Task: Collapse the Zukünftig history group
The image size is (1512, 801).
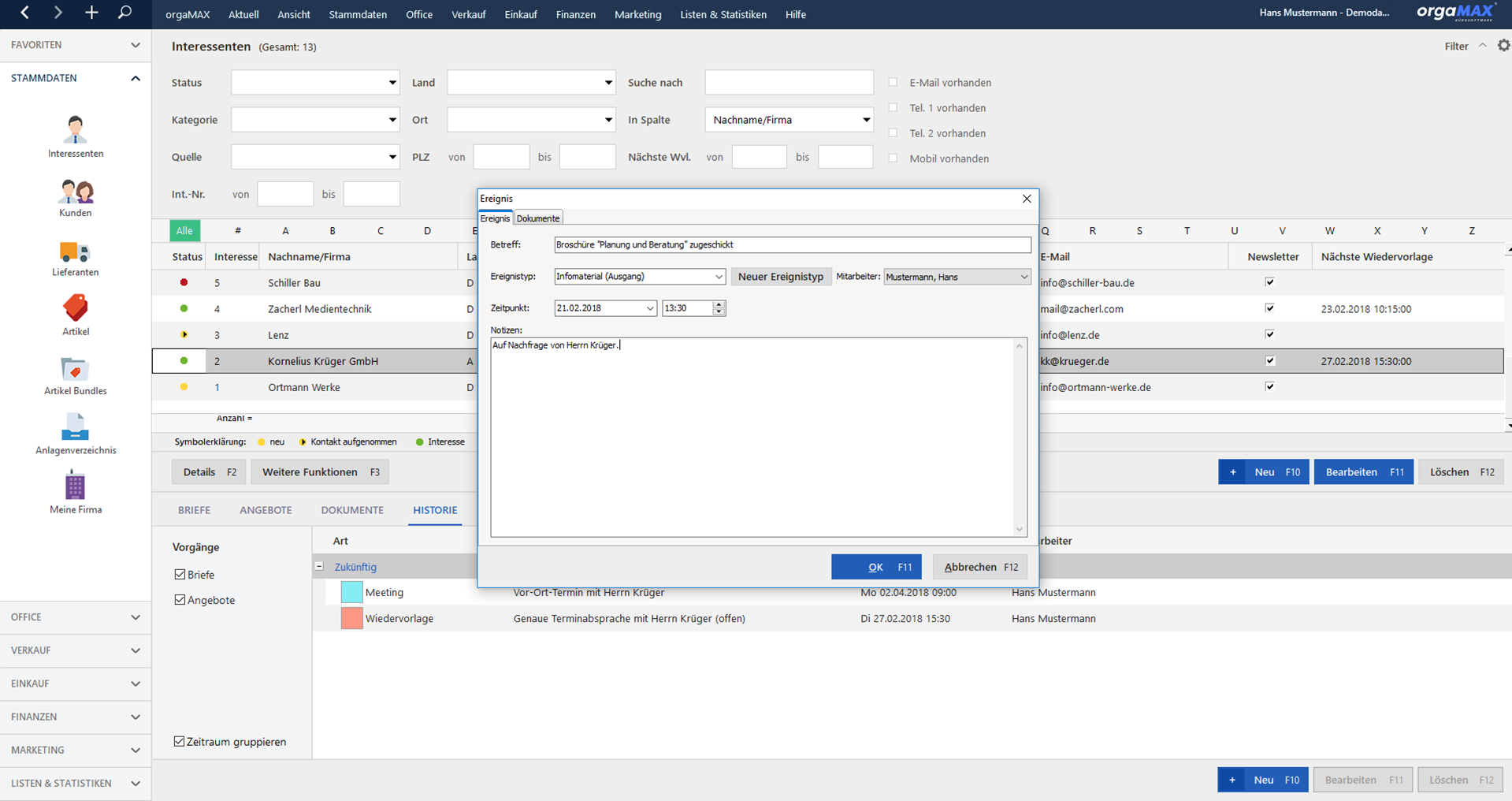Action: tap(319, 566)
